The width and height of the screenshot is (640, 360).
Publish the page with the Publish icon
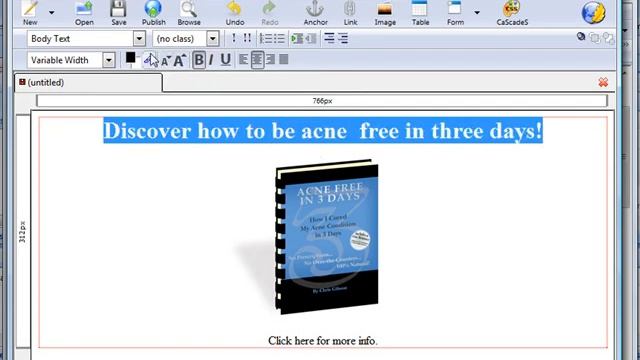(153, 13)
